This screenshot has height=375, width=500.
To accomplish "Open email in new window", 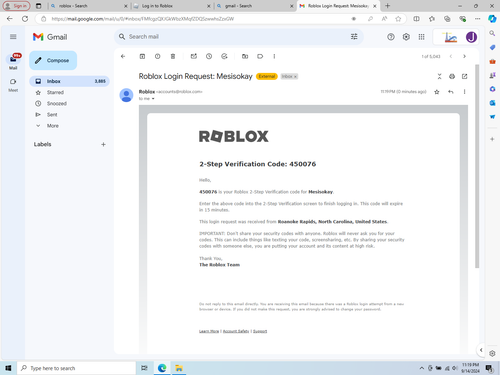I will pyautogui.click(x=465, y=76).
